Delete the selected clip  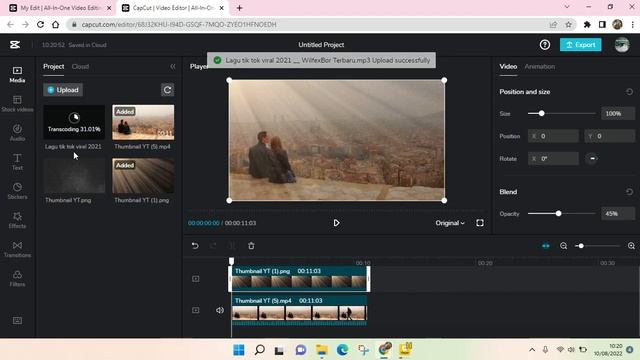(x=251, y=246)
